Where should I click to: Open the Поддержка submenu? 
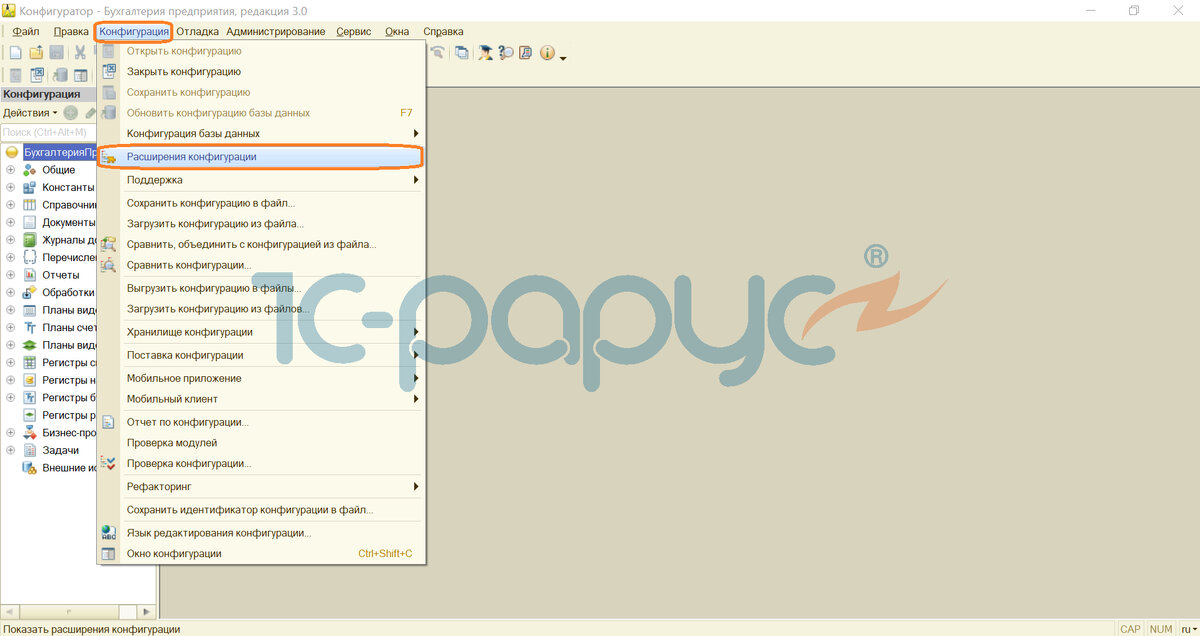[x=261, y=180]
